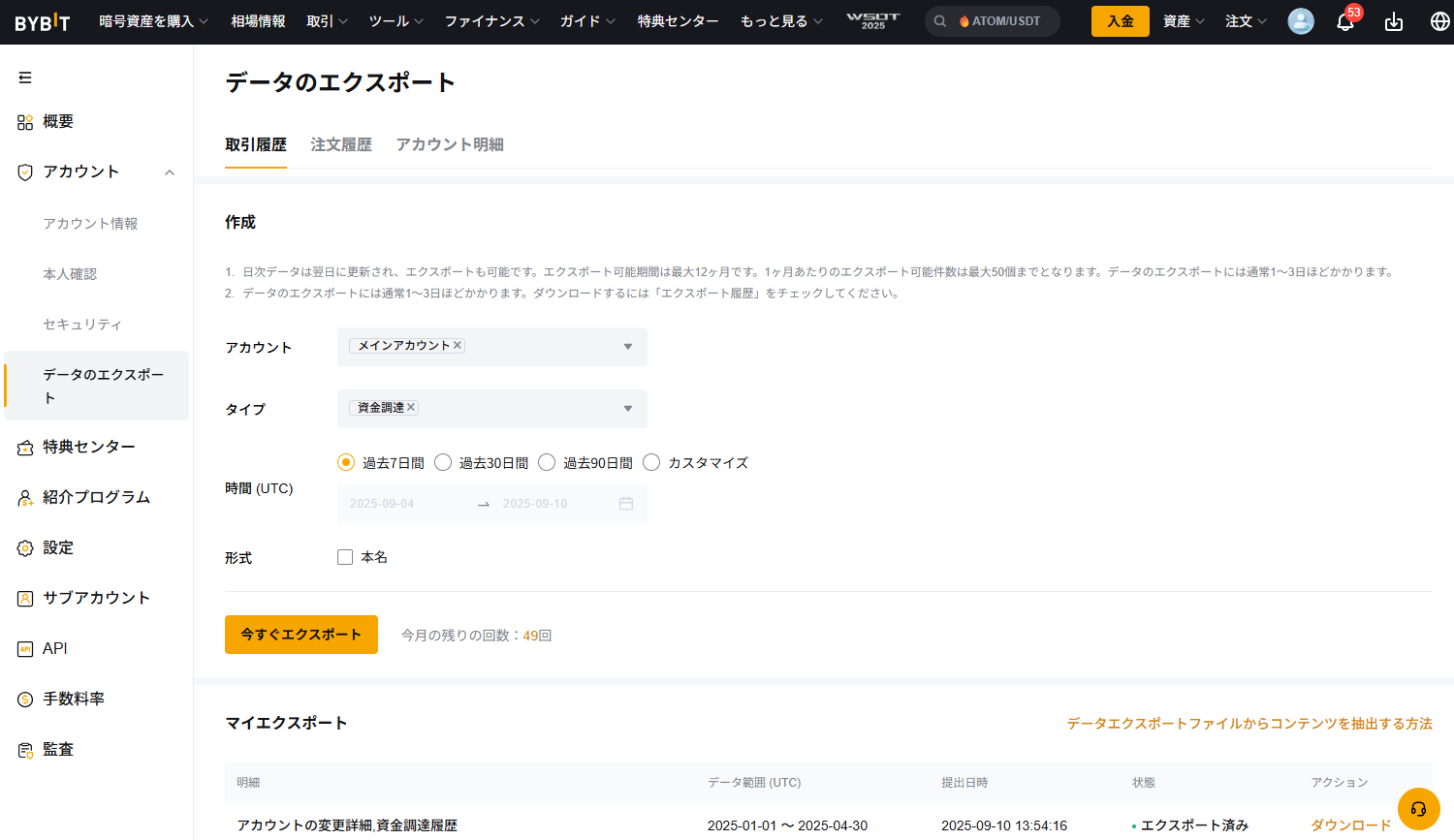This screenshot has width=1454, height=840.
Task: Click the ダウンロード link in the export table
Action: pos(1350,824)
